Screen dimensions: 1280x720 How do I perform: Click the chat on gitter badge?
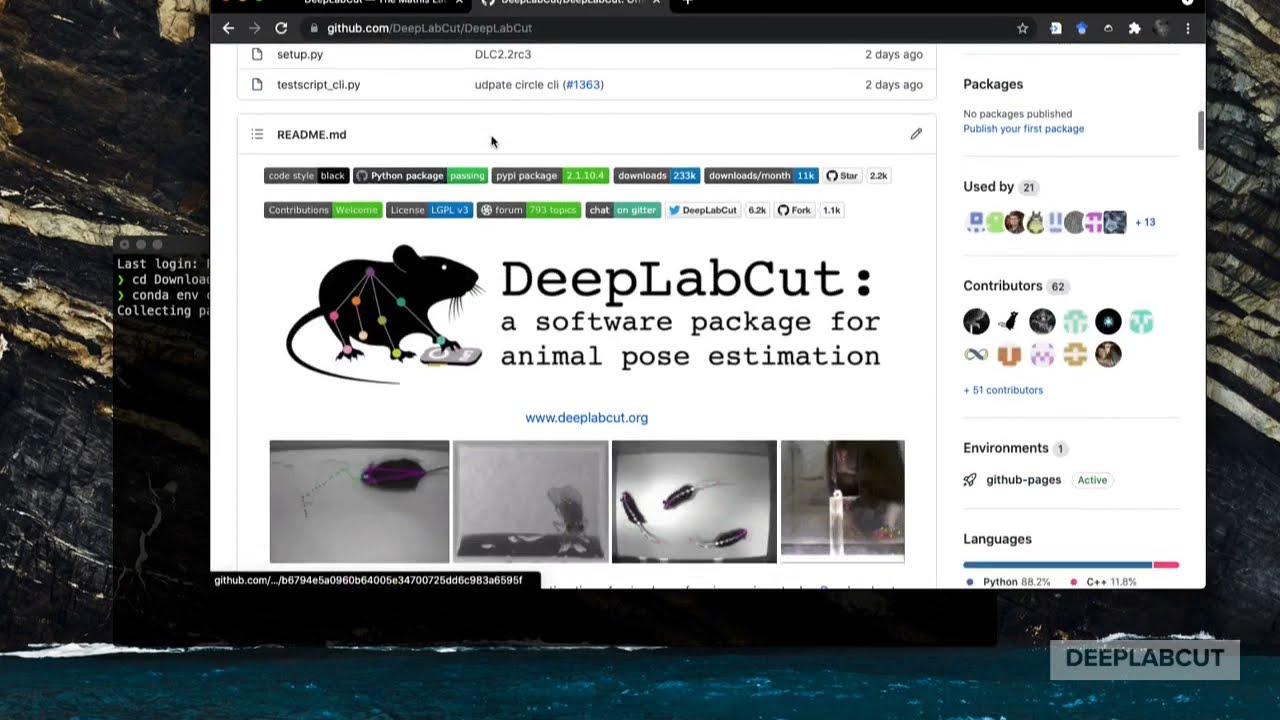pyautogui.click(x=623, y=210)
